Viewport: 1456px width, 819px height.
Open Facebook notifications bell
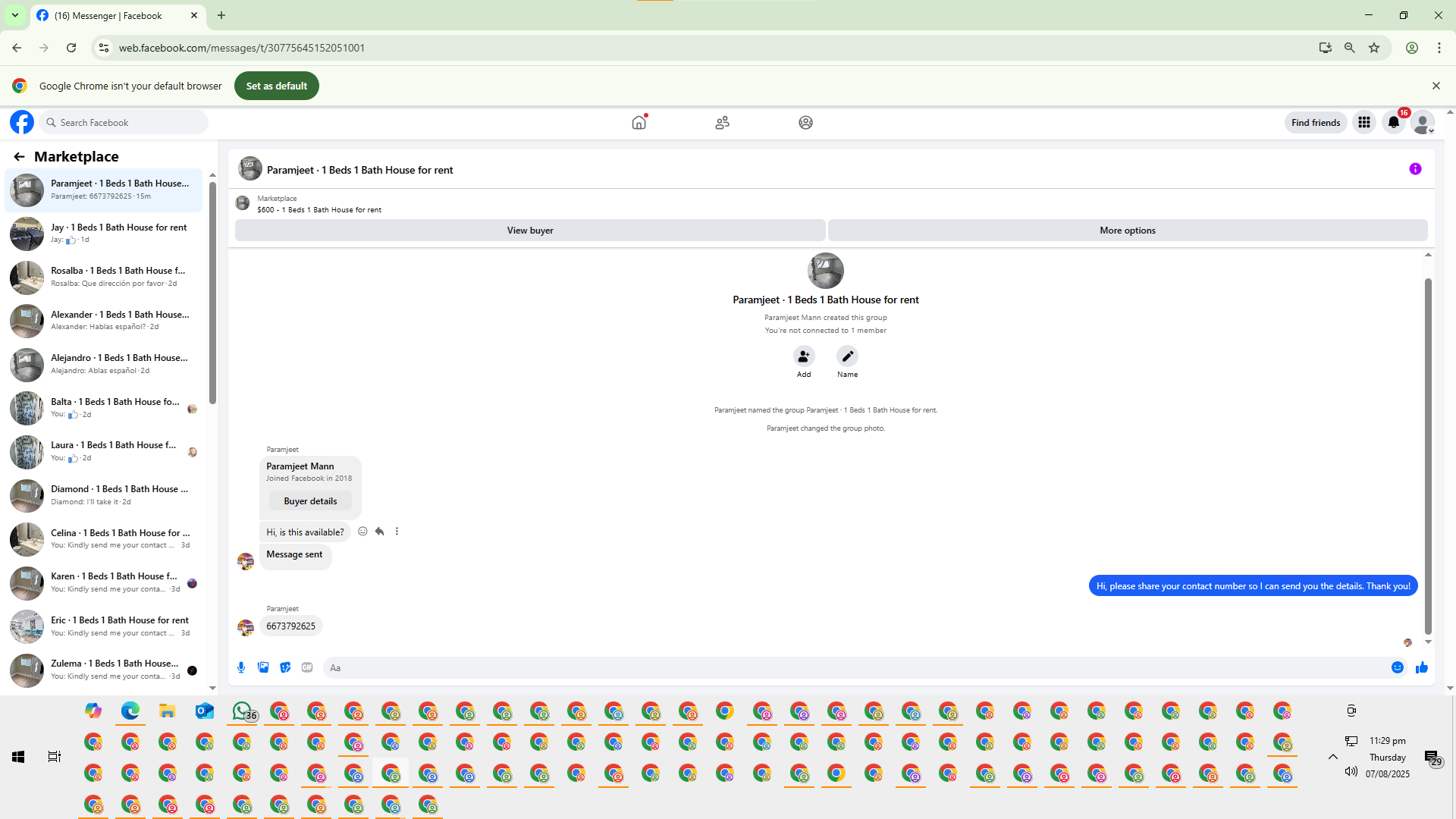(x=1393, y=122)
